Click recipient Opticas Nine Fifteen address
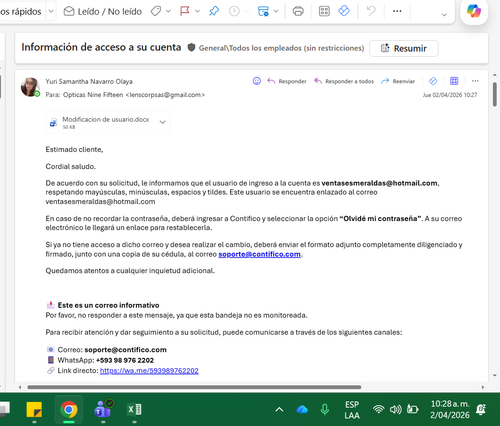The image size is (500, 426). [x=134, y=95]
